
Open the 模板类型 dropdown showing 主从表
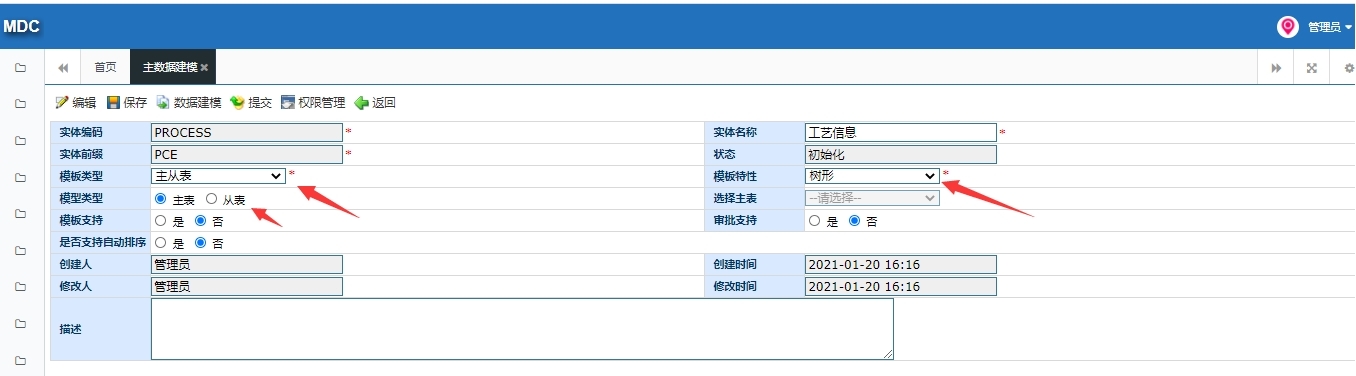click(x=218, y=175)
